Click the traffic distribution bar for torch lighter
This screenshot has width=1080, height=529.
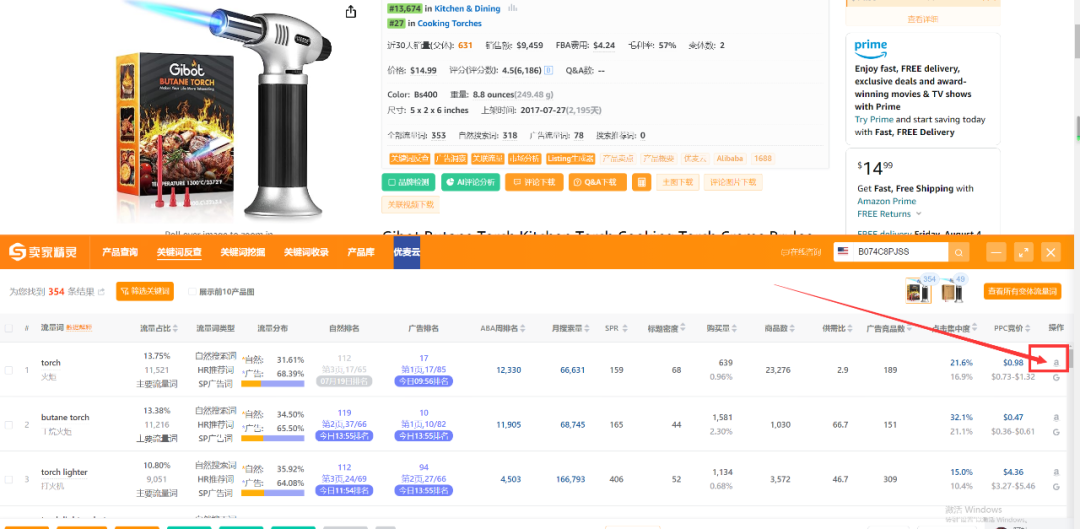(273, 492)
